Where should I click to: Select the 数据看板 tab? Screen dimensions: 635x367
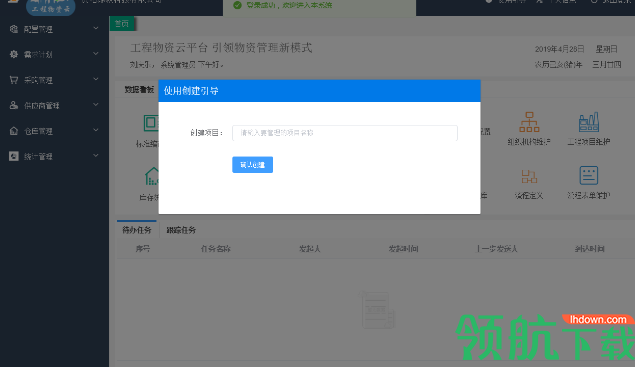coord(139,90)
